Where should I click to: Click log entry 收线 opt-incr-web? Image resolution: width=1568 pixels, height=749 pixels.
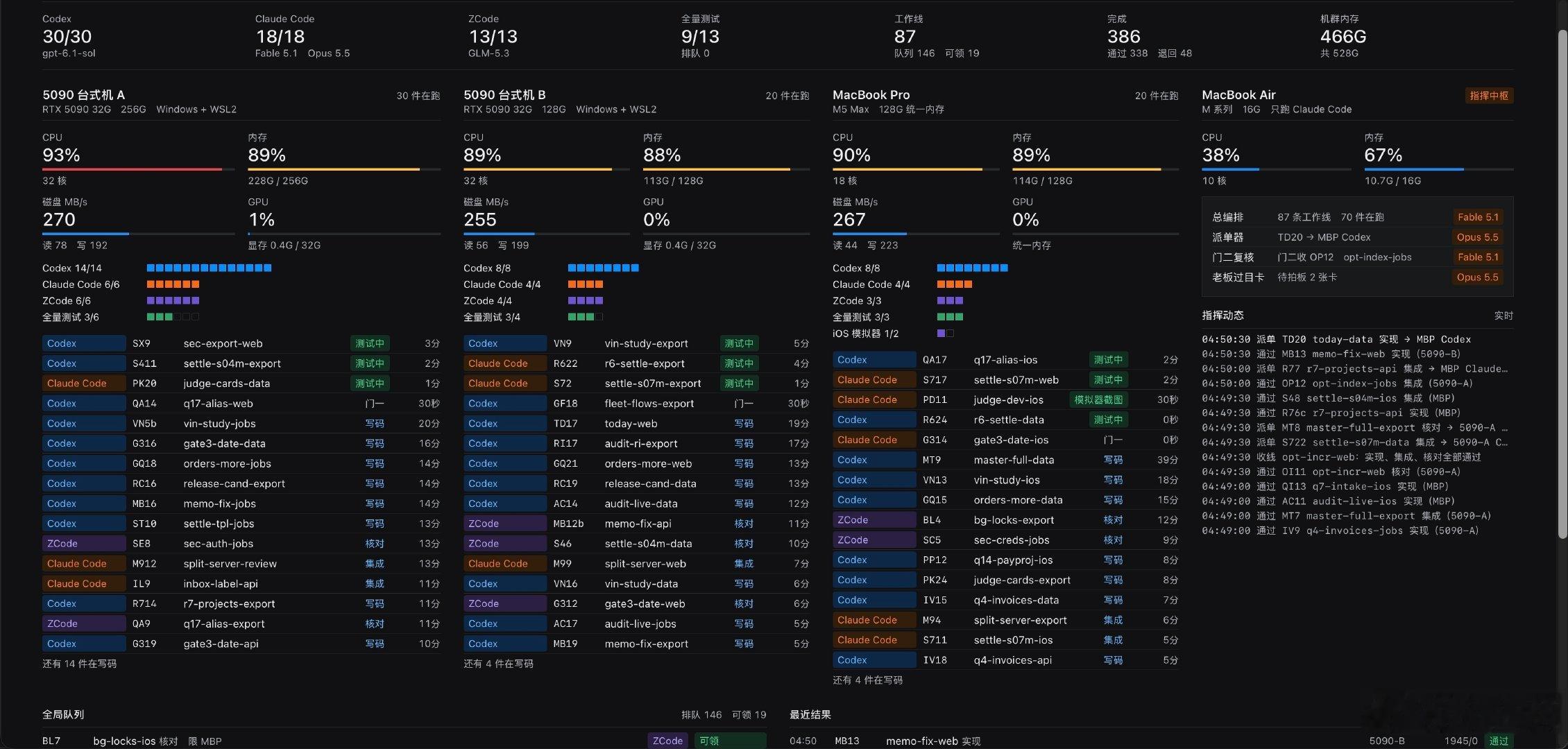pos(1341,457)
